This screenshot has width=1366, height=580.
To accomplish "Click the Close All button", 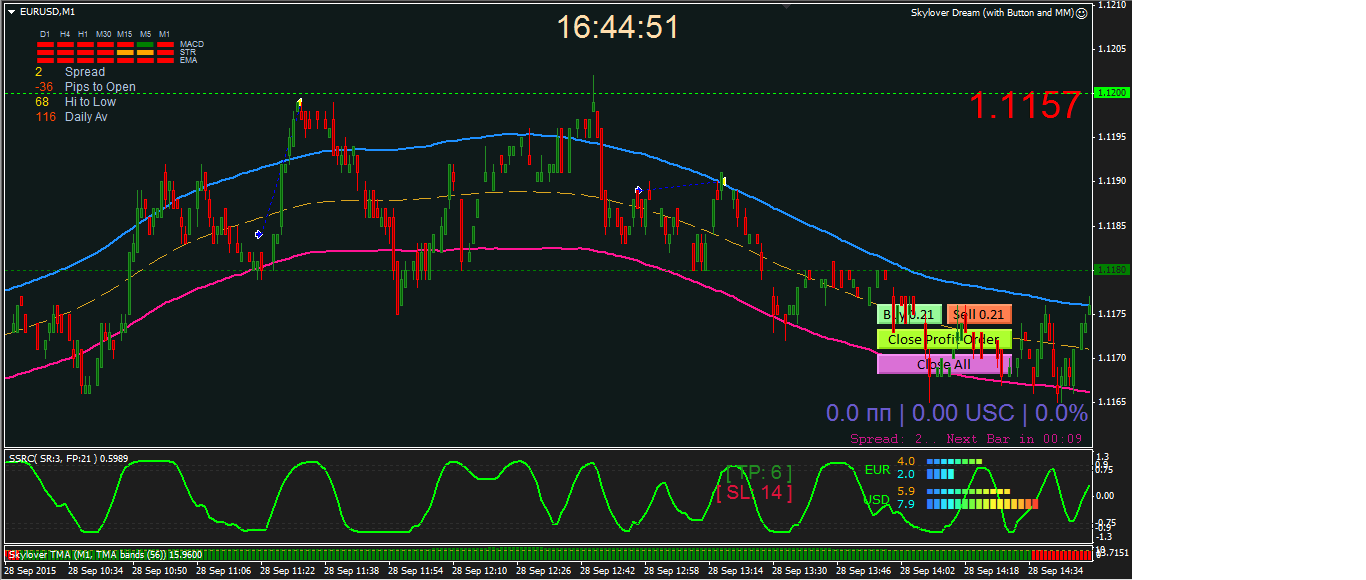I will pos(944,364).
